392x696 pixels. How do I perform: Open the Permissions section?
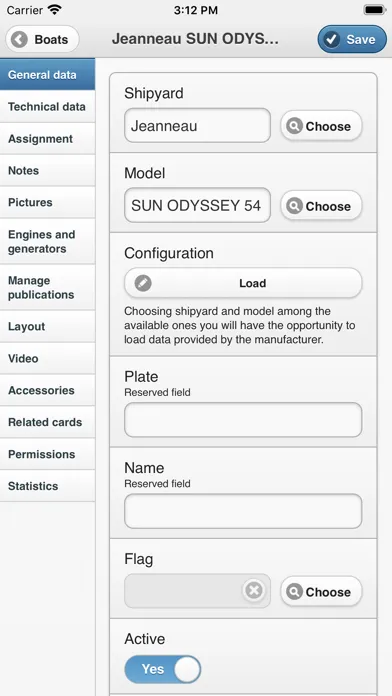pos(48,454)
